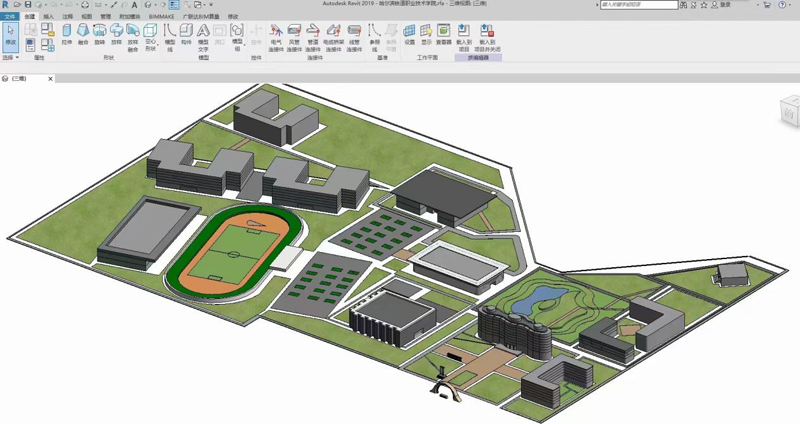
Task: Activate the 修改 (Modify) selection arrow
Action: point(10,36)
